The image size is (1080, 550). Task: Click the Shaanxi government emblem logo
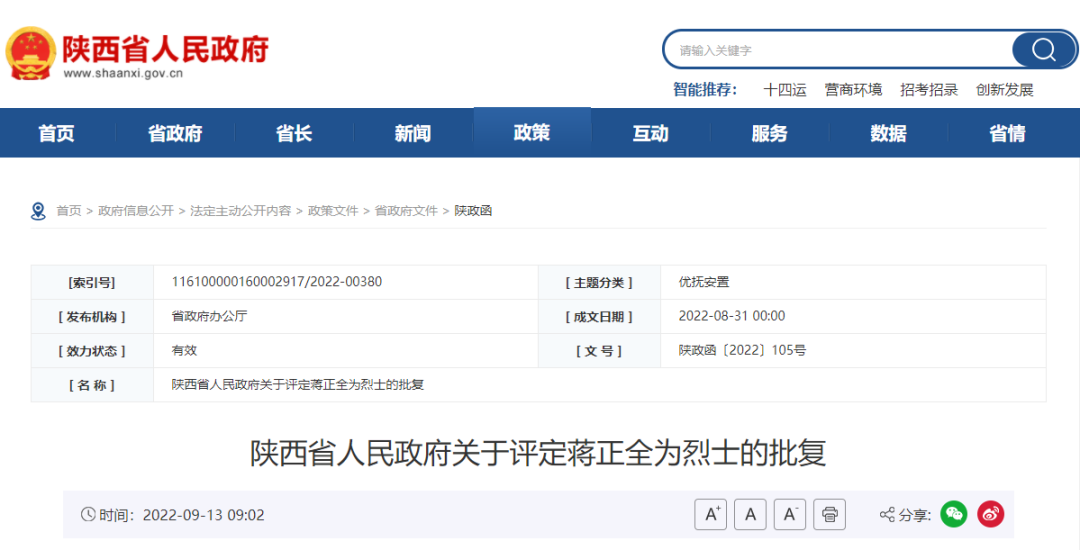click(x=31, y=52)
